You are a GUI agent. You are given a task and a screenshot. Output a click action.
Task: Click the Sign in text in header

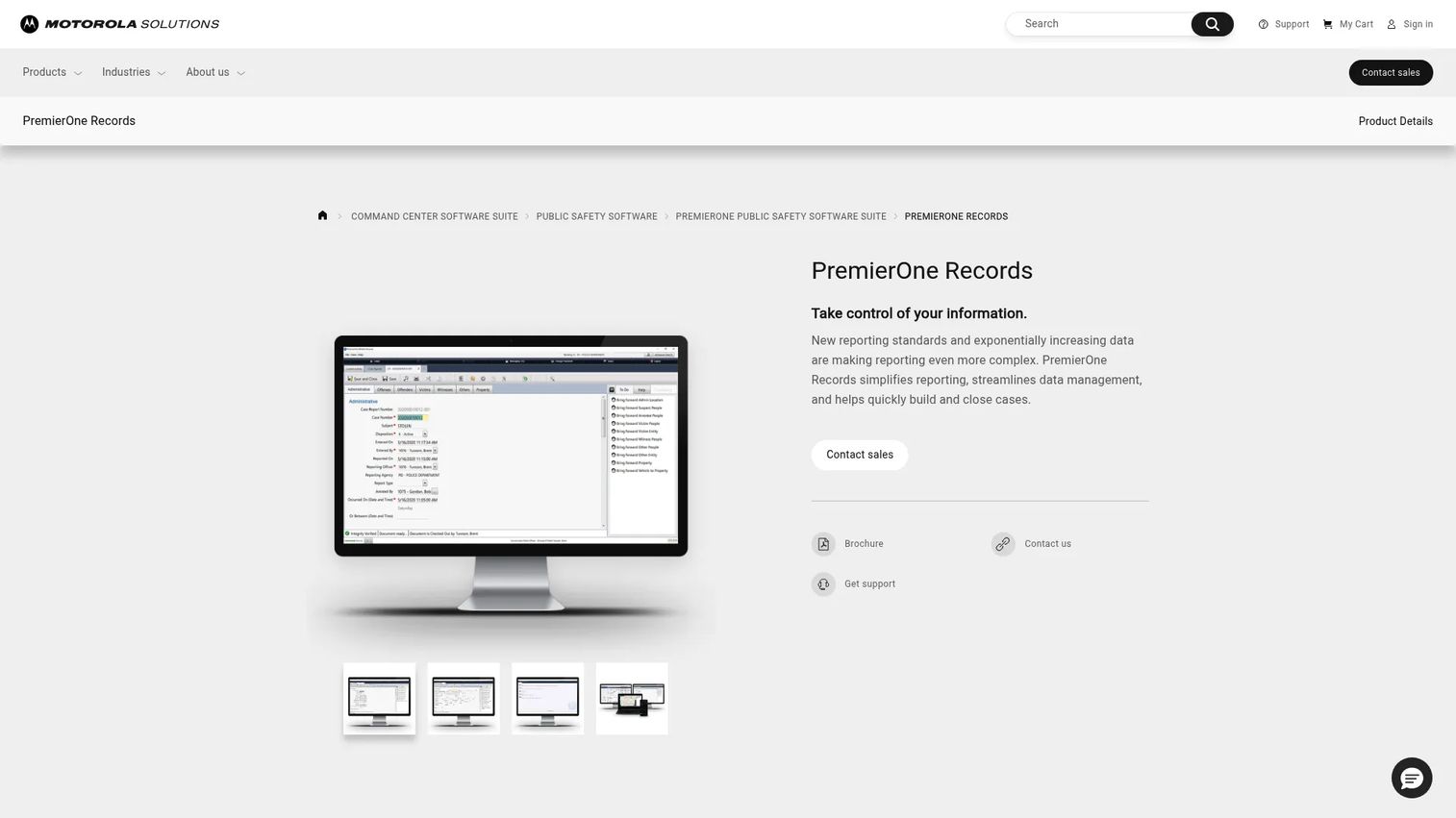[1418, 24]
